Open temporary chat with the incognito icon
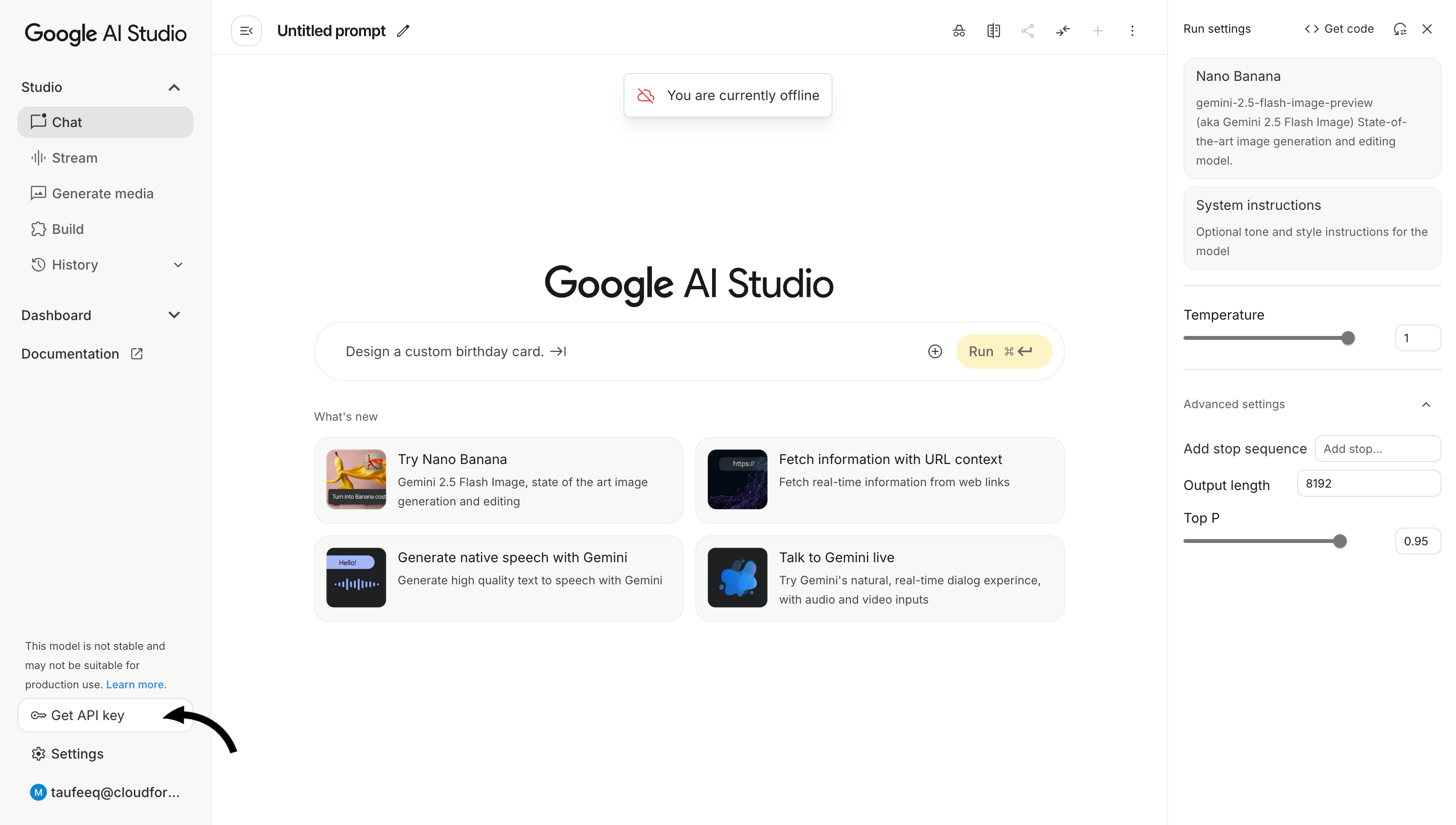1456x825 pixels. pos(958,31)
